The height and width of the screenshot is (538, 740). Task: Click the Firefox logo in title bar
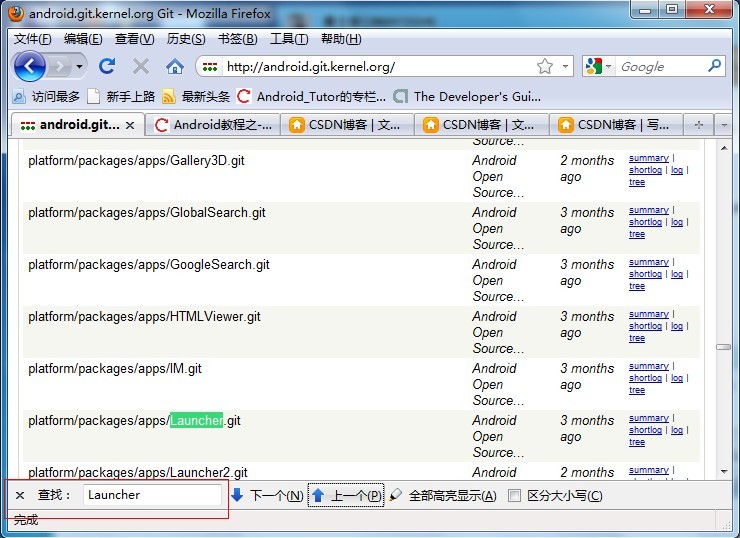coord(16,13)
